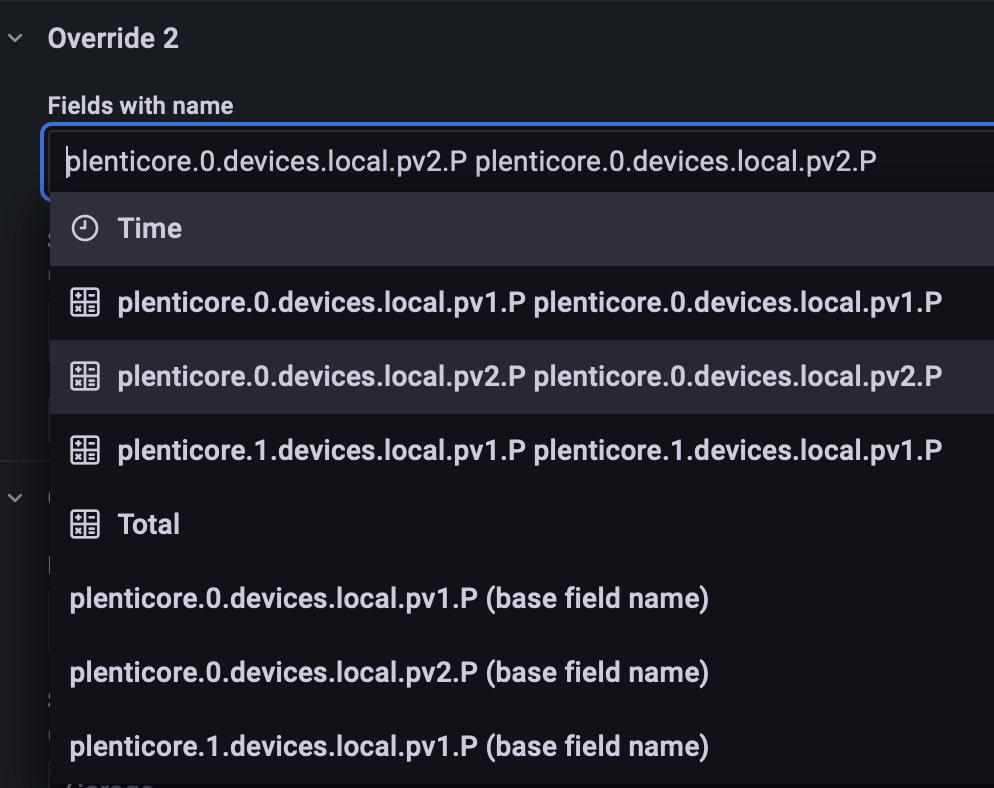The image size is (994, 788).
Task: Click the calculator icon for plenticore.1 pv1.P
Action: pyautogui.click(x=85, y=451)
